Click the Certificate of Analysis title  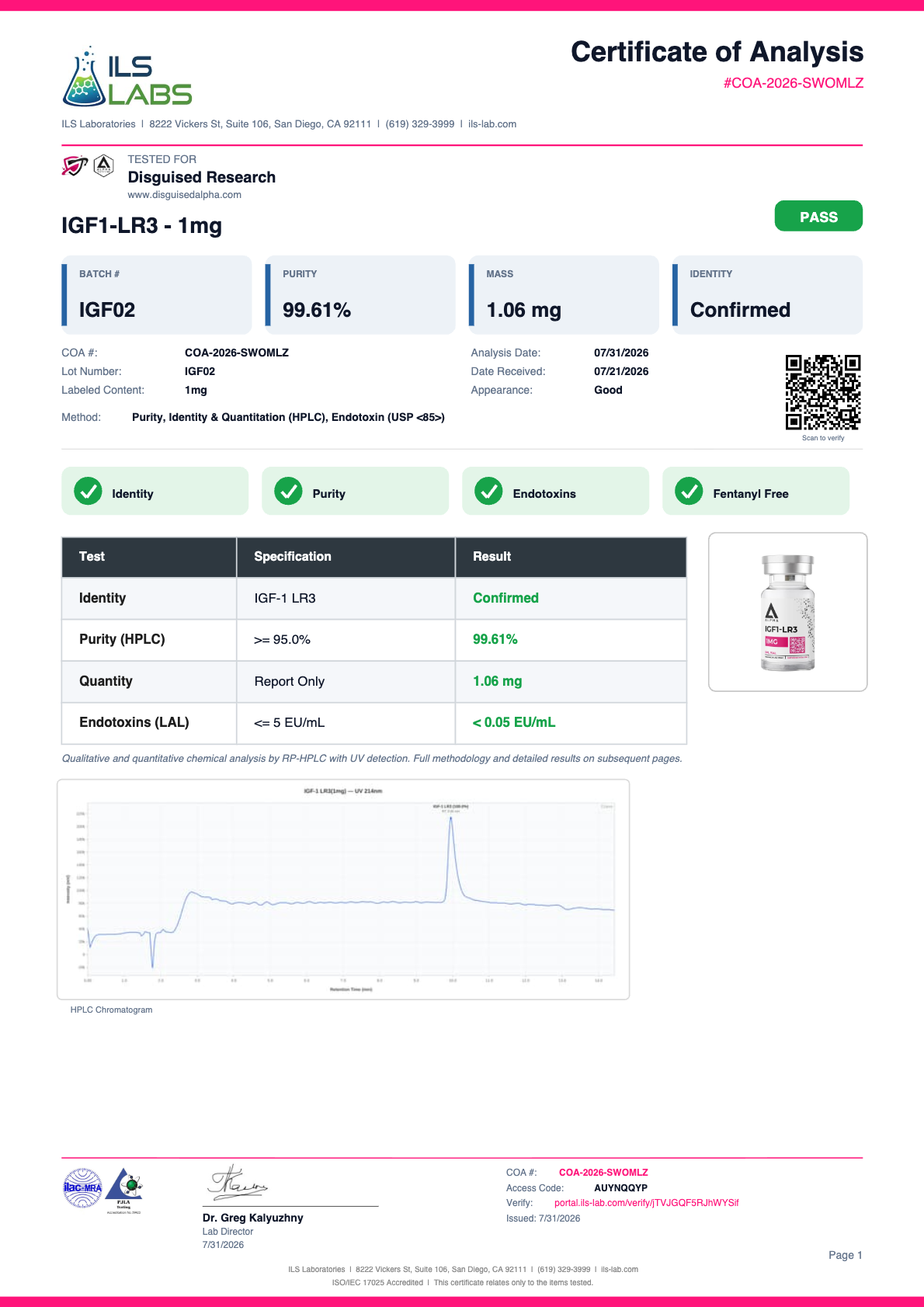(x=717, y=52)
